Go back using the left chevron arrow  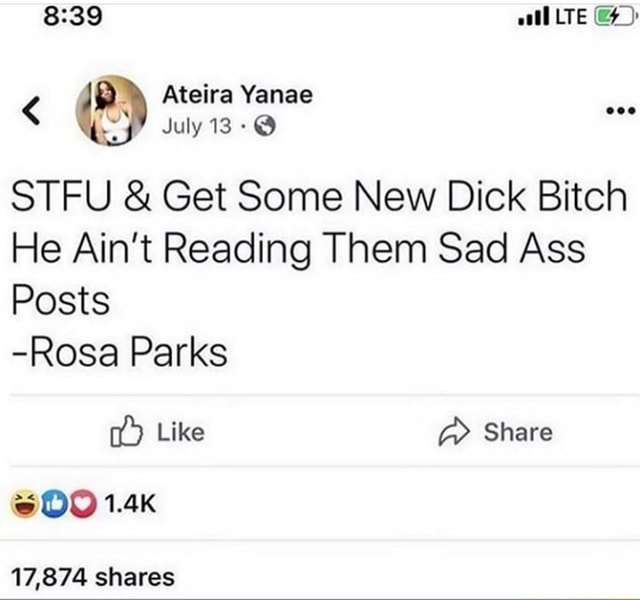pyautogui.click(x=31, y=110)
